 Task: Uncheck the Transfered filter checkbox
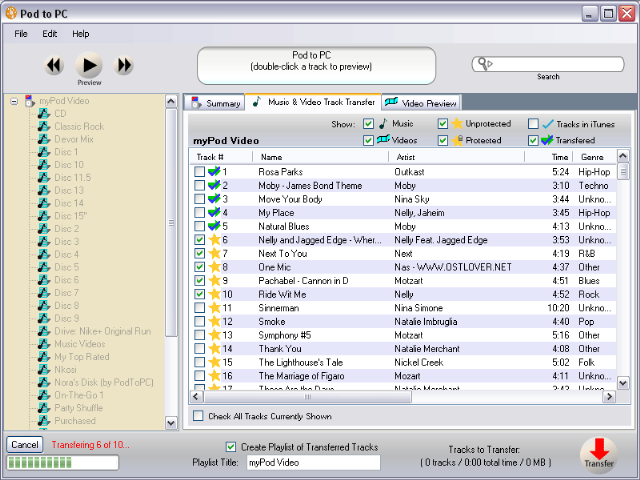[x=533, y=140]
